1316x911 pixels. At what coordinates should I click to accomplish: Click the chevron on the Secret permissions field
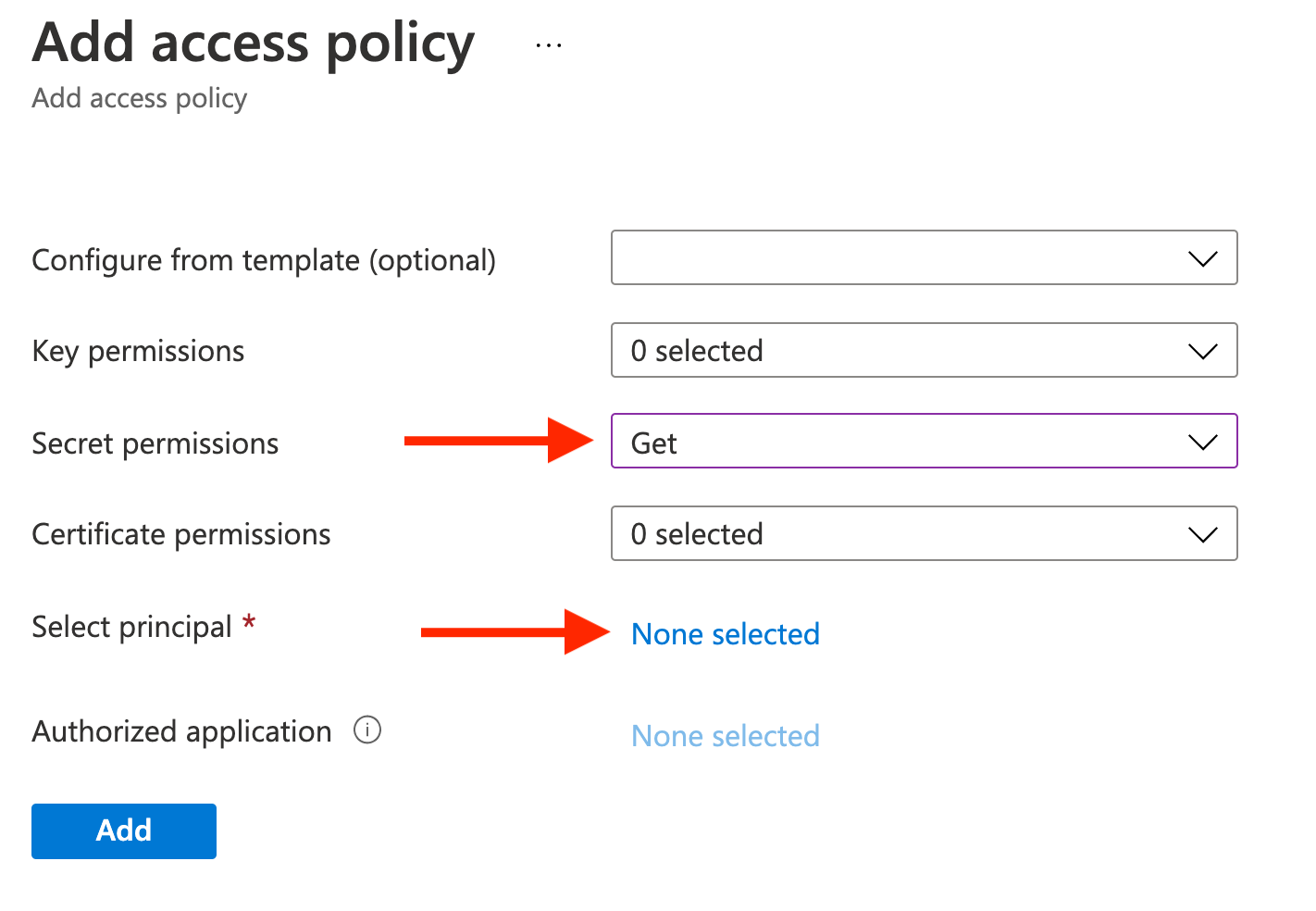point(1202,441)
